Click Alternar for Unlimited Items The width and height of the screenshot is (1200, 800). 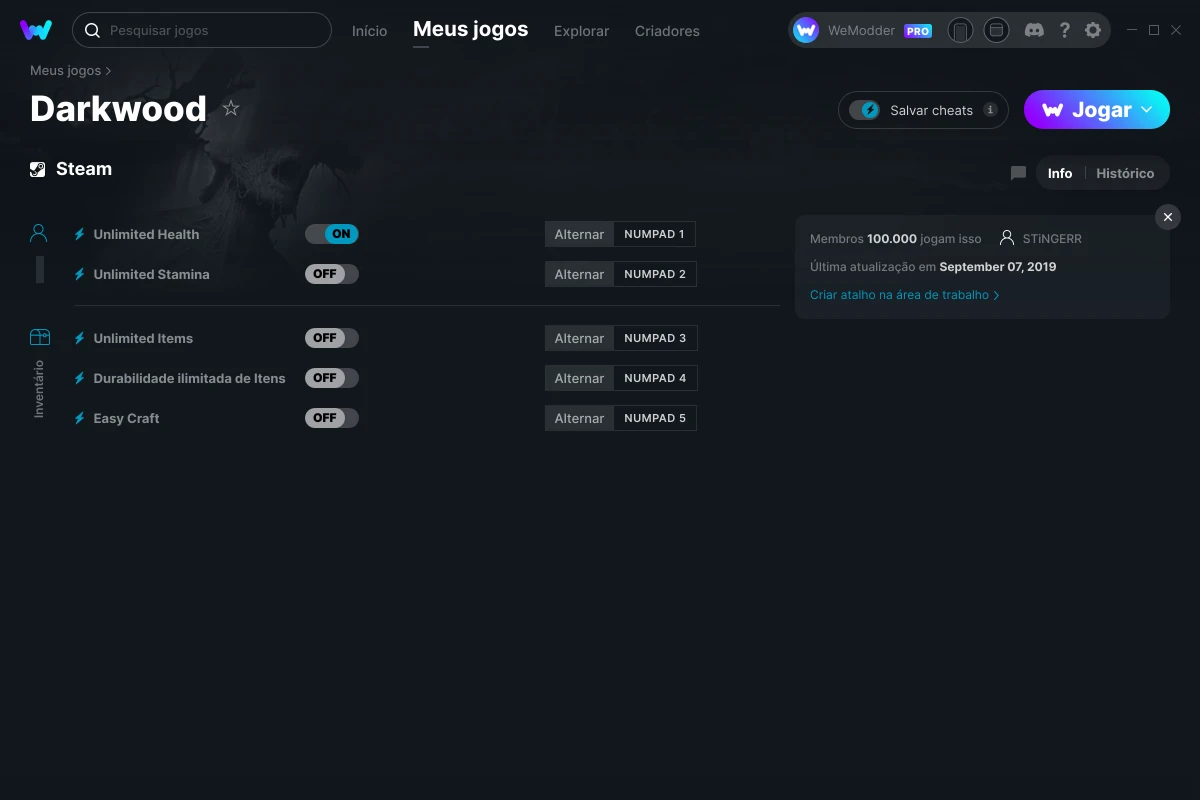579,338
